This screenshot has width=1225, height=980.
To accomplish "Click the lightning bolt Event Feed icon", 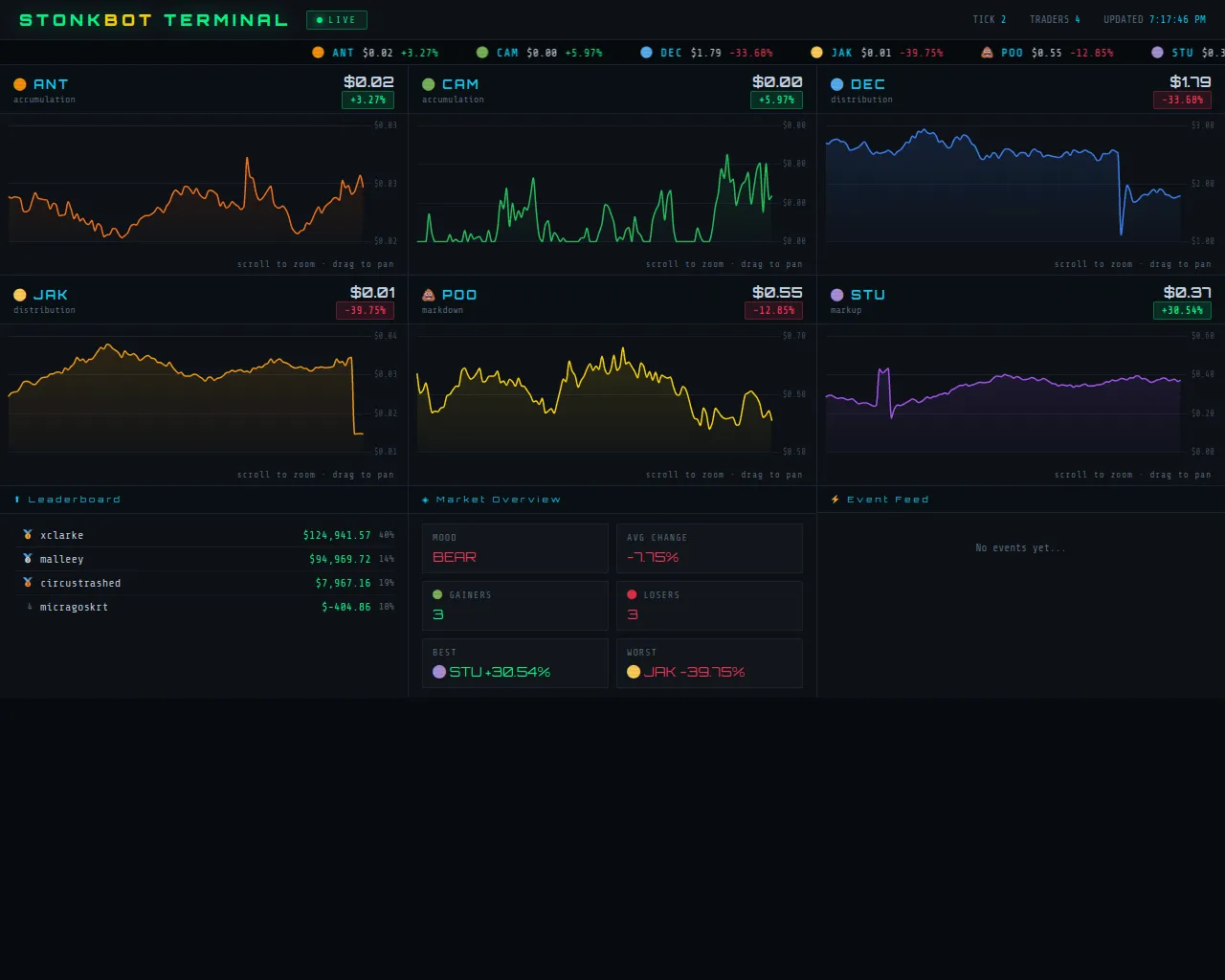I will click(835, 500).
